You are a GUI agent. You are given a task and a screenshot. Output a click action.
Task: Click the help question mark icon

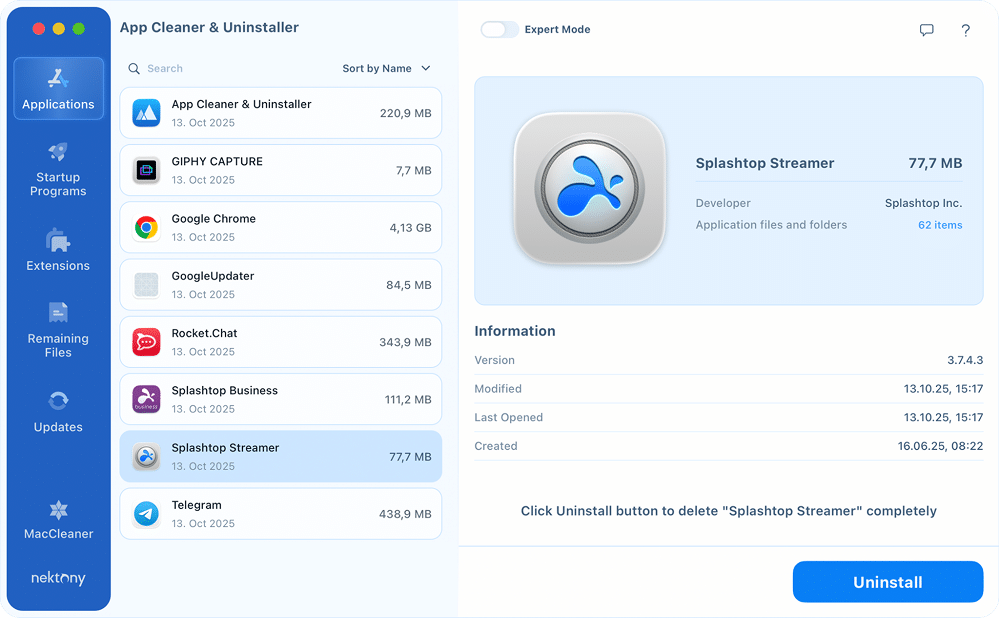click(x=965, y=30)
